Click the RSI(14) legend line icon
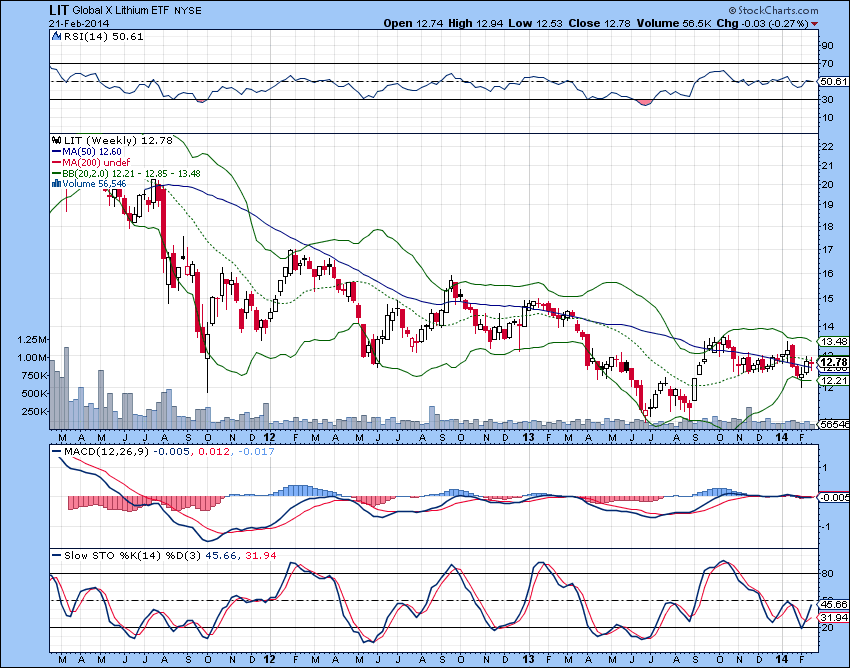The image size is (850, 668). (56, 36)
